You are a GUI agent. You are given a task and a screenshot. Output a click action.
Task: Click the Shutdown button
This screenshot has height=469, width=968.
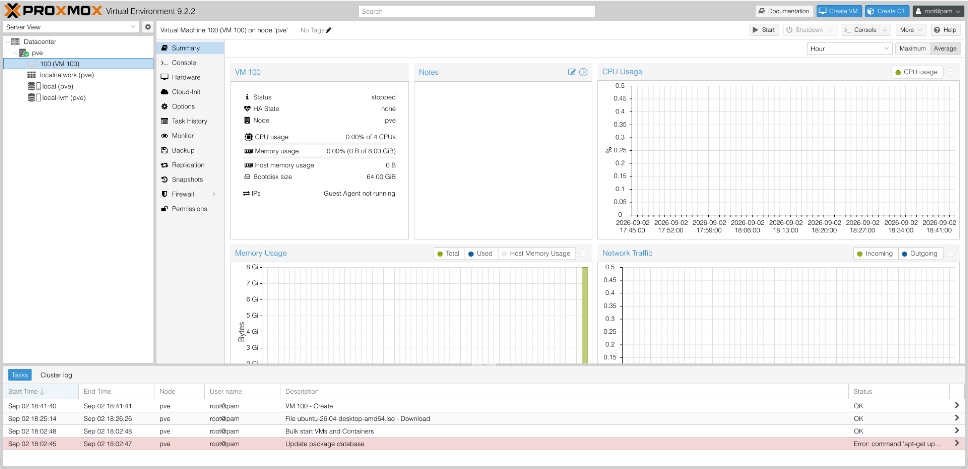click(x=805, y=30)
